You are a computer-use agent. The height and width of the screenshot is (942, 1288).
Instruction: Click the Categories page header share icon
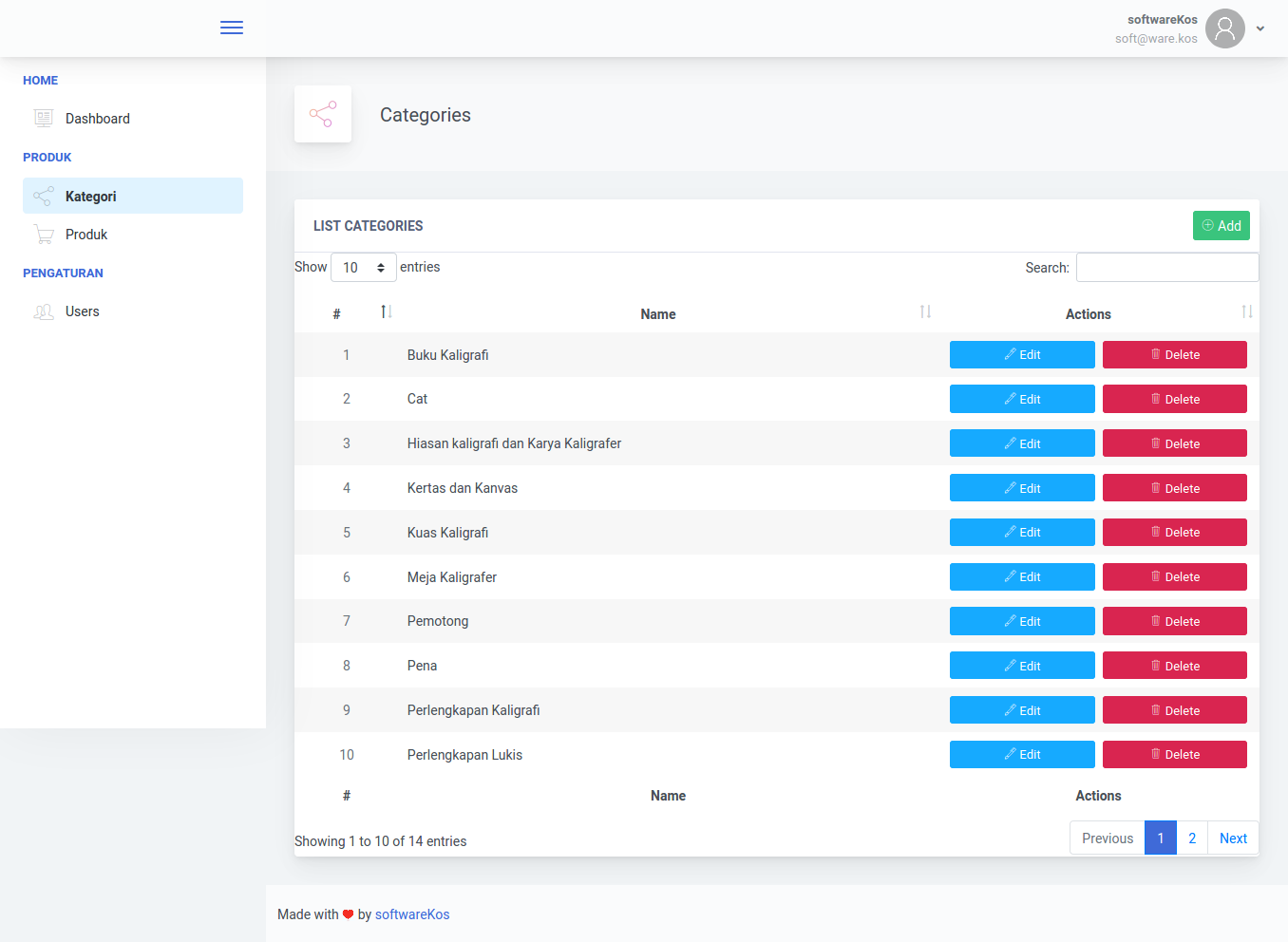(323, 114)
